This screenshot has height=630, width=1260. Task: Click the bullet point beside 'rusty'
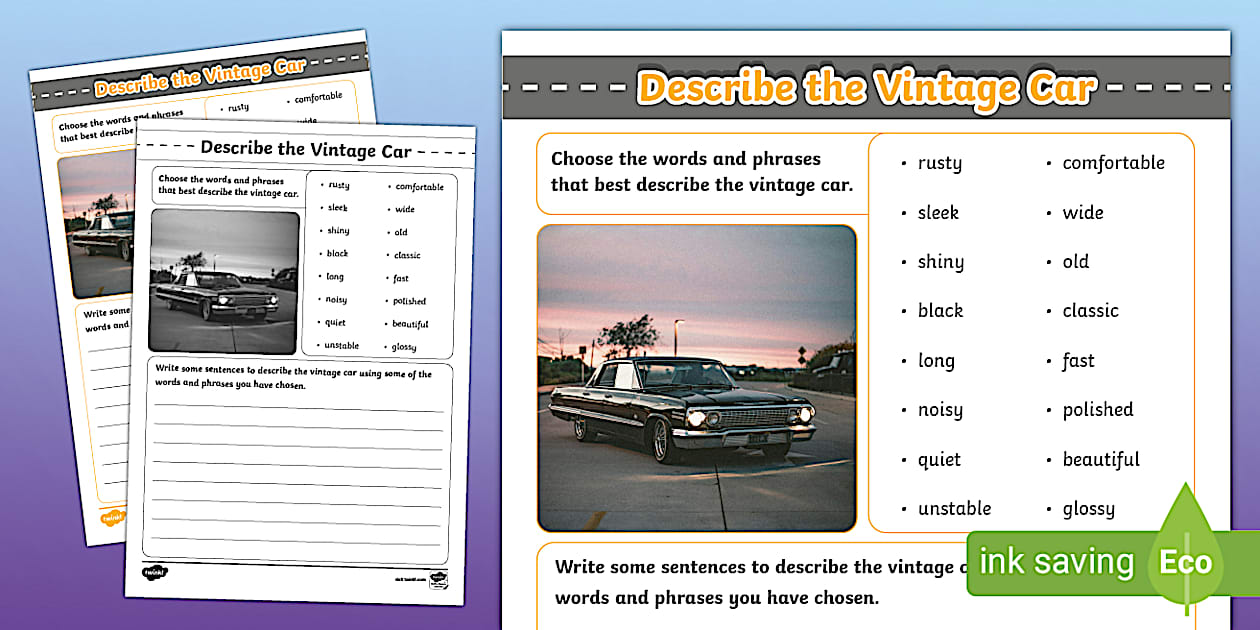pos(902,163)
